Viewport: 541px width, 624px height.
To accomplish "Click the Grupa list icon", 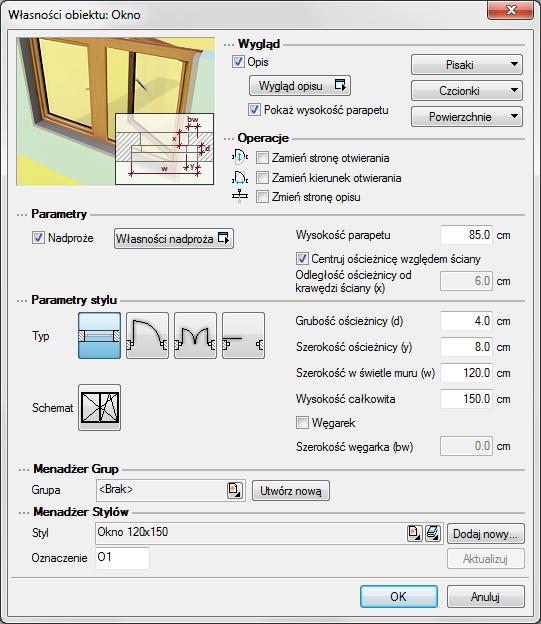I will (235, 490).
